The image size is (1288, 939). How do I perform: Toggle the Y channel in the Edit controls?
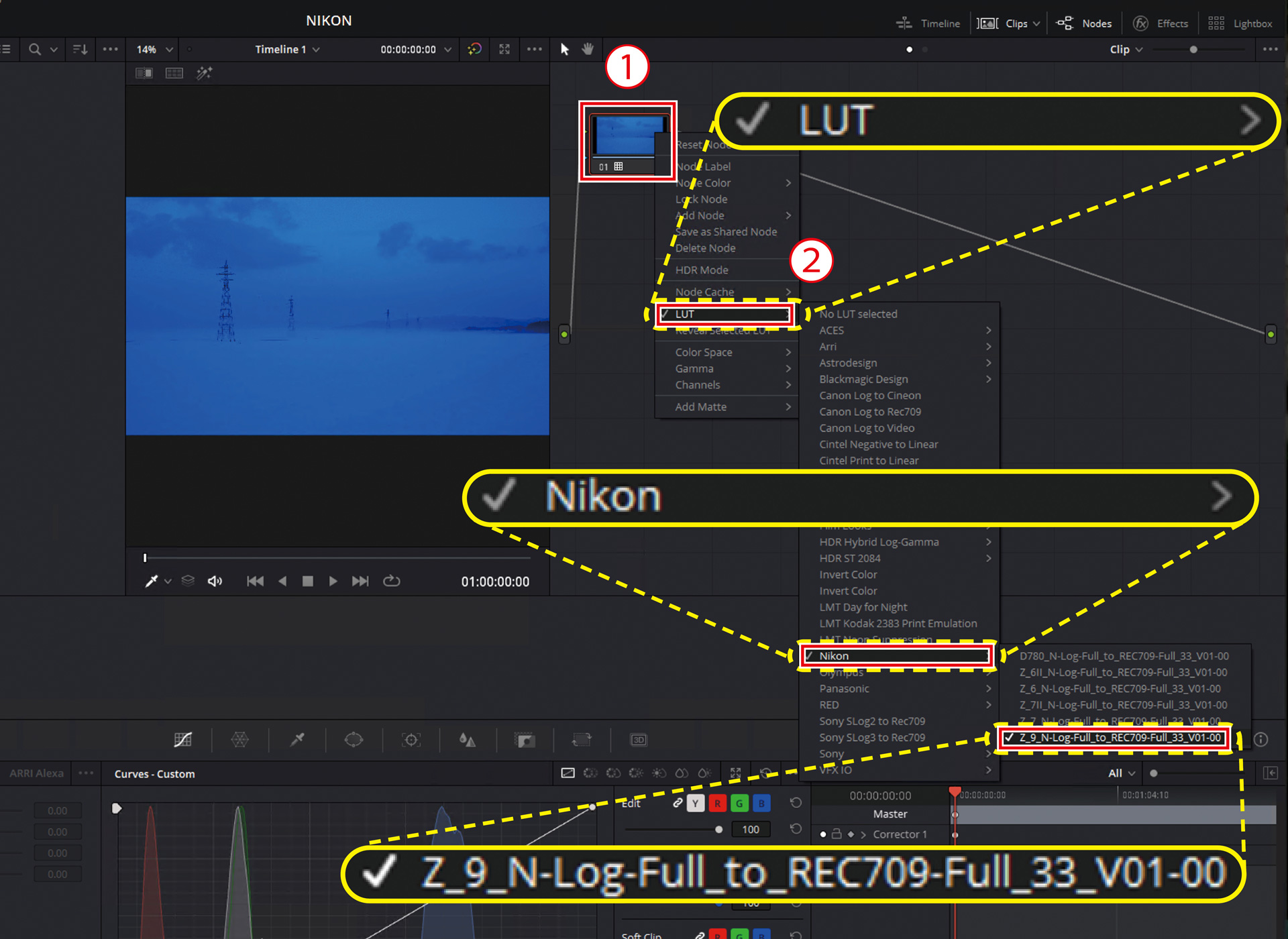pyautogui.click(x=695, y=803)
